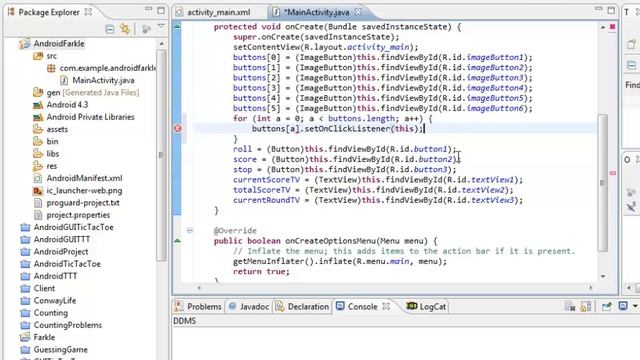
Task: Click red error summary square atop overview ruler
Action: [x=613, y=27]
